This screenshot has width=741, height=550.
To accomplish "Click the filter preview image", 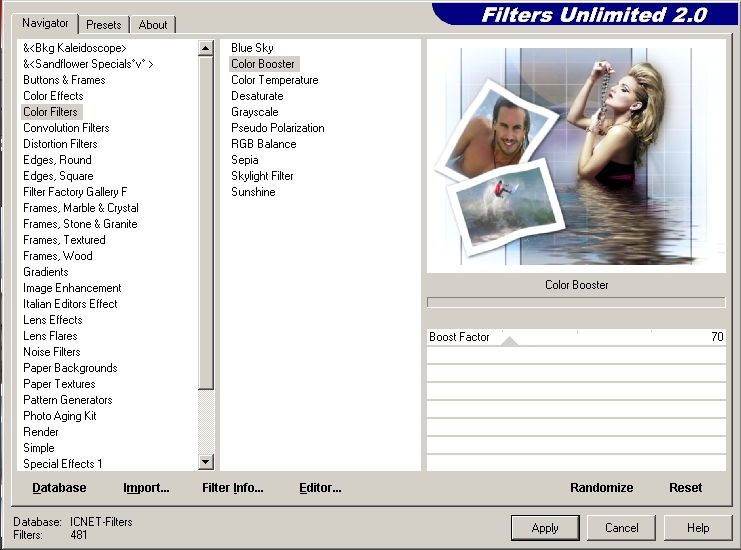I will tap(576, 156).
